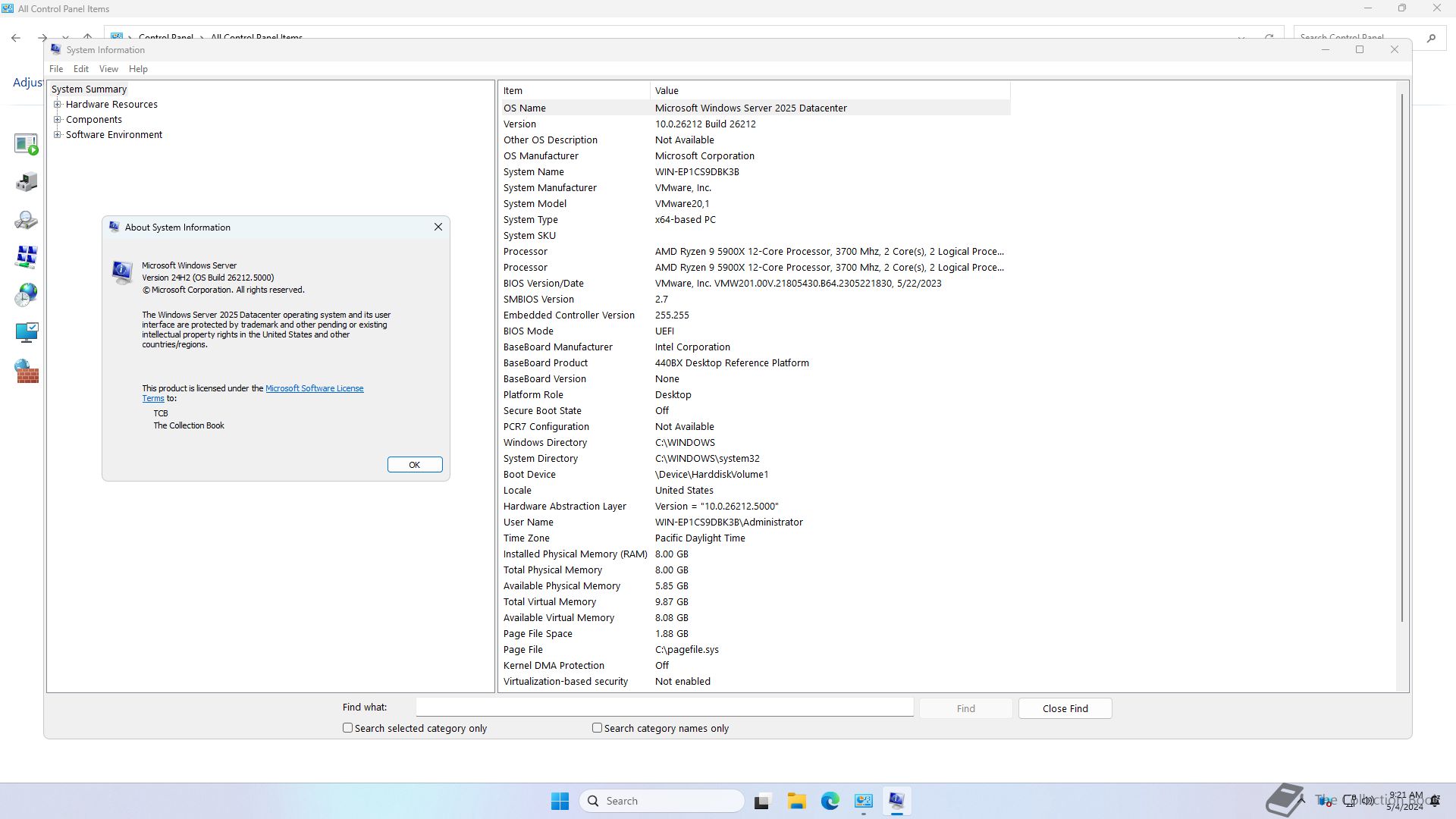Open the View menu
This screenshot has height=819, width=1456.
[x=108, y=69]
